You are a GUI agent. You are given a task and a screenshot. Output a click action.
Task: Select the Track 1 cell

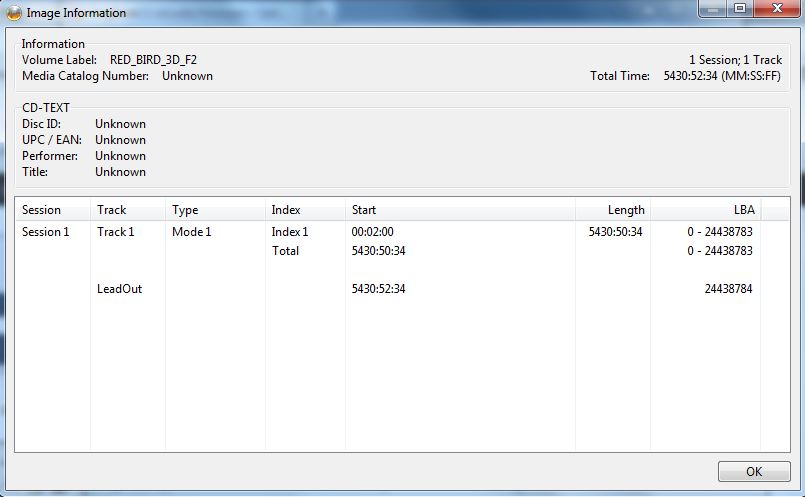(116, 232)
